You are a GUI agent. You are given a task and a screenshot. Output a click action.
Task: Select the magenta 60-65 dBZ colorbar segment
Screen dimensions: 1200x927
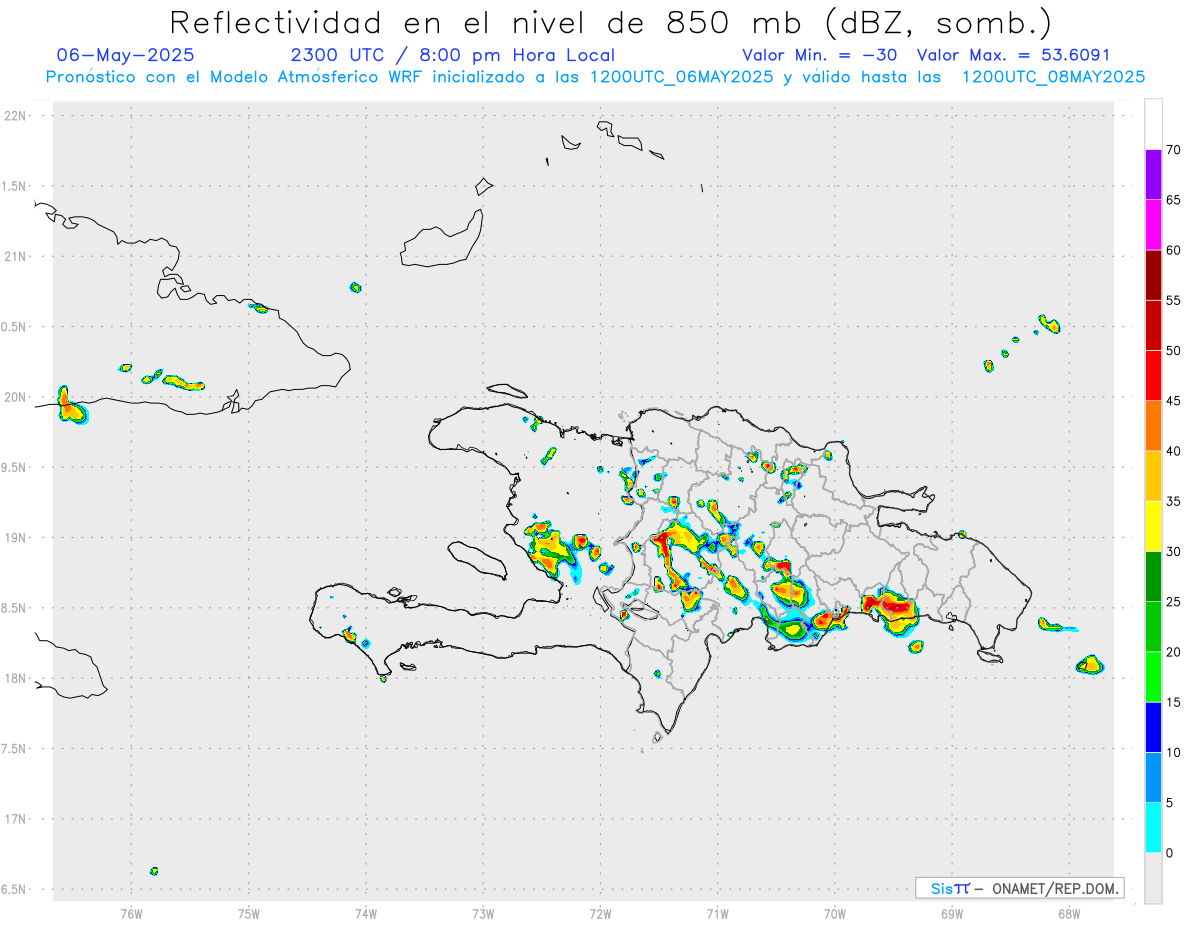click(1153, 224)
